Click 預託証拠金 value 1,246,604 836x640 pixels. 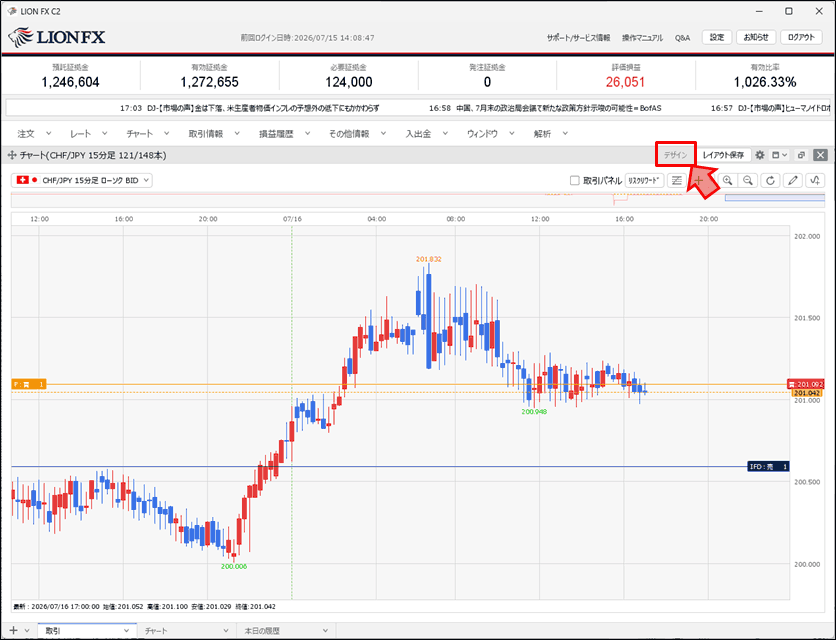tap(70, 82)
